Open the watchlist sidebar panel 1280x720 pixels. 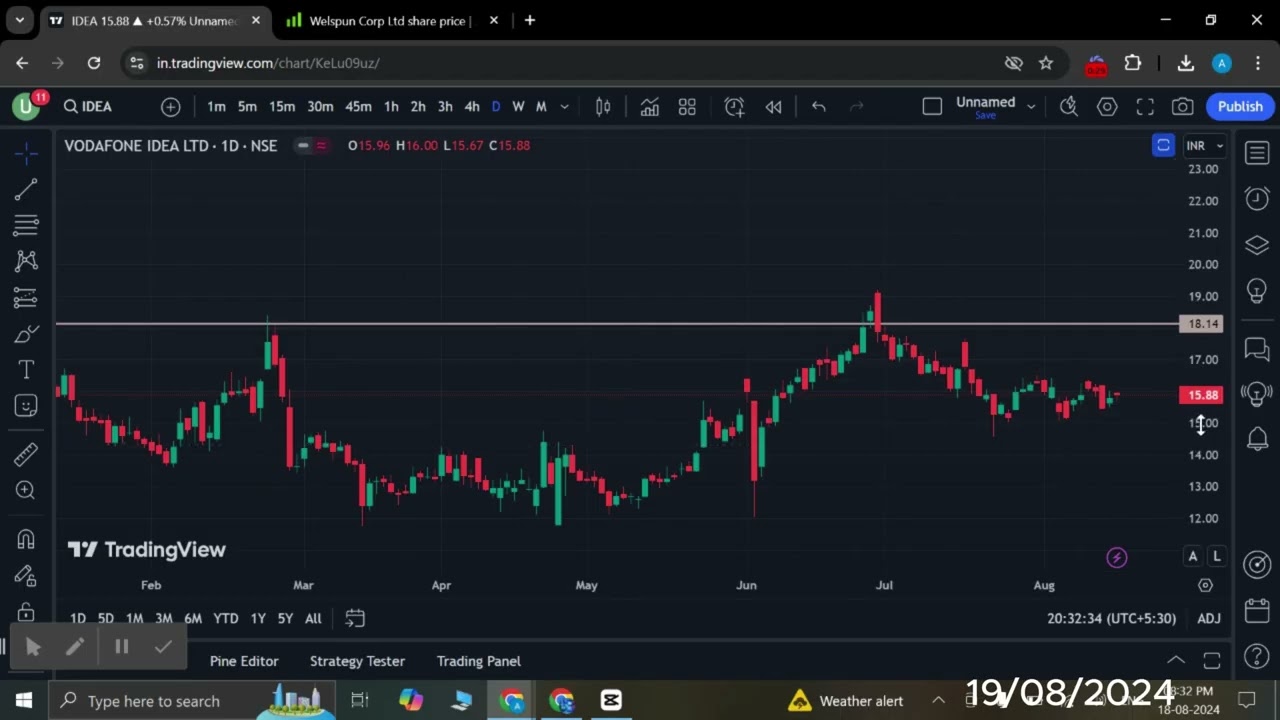(x=1257, y=152)
